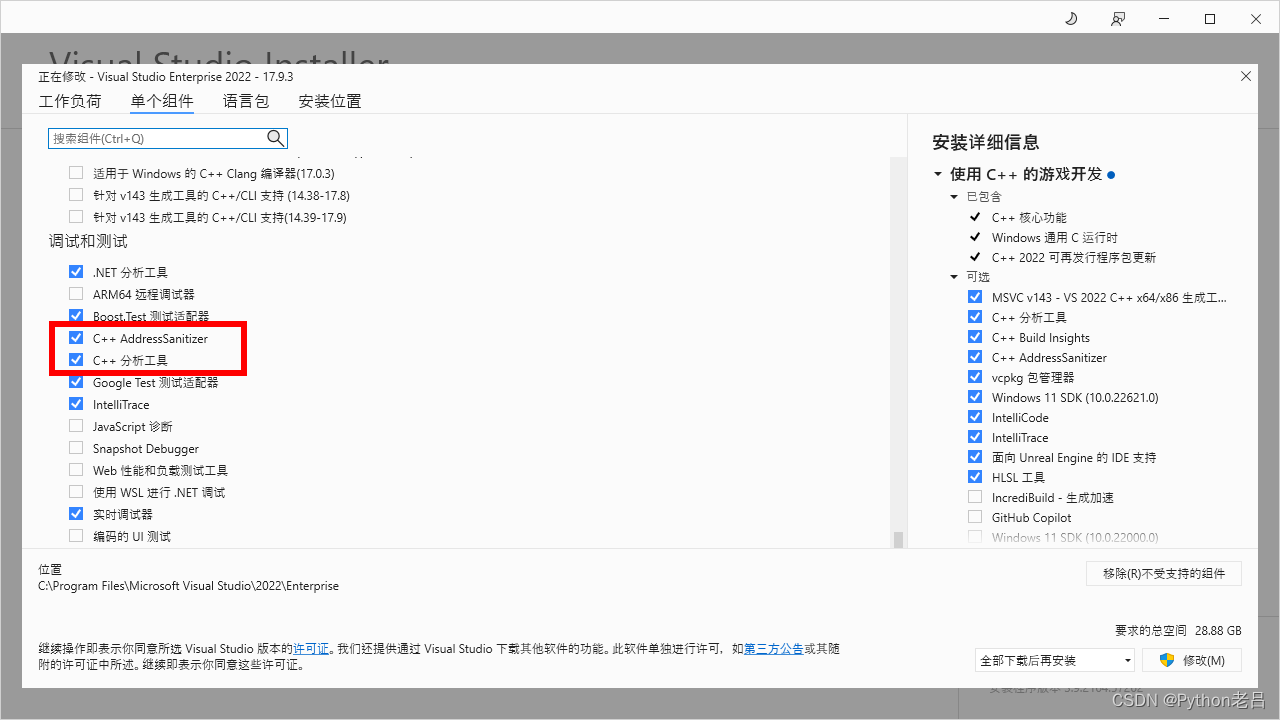Click 移除(R)不受支持的组件 button
Screen dimensions: 1280x720
[x=1164, y=573]
